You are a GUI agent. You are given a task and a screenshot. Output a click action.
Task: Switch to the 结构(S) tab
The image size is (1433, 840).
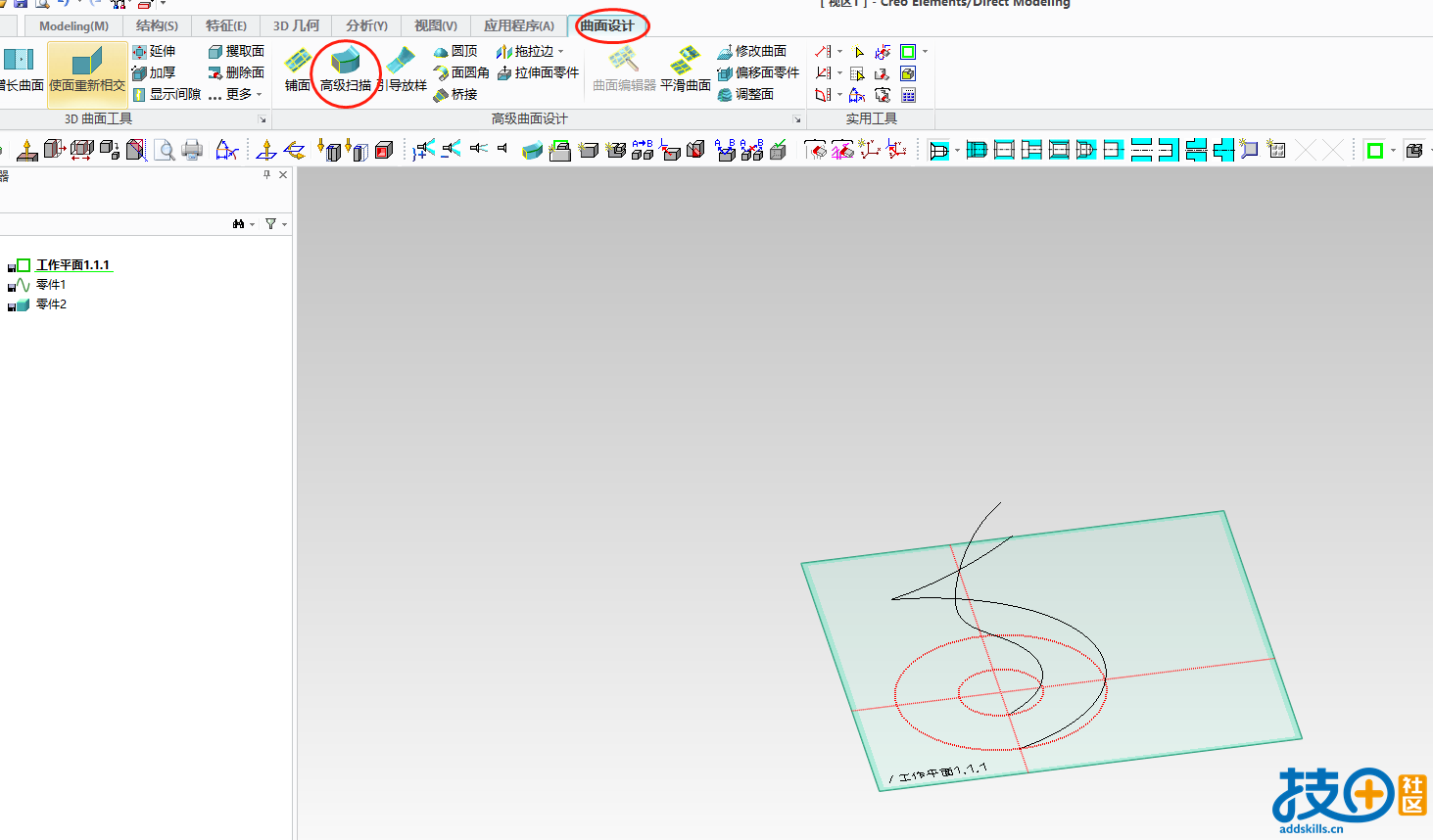click(x=157, y=25)
